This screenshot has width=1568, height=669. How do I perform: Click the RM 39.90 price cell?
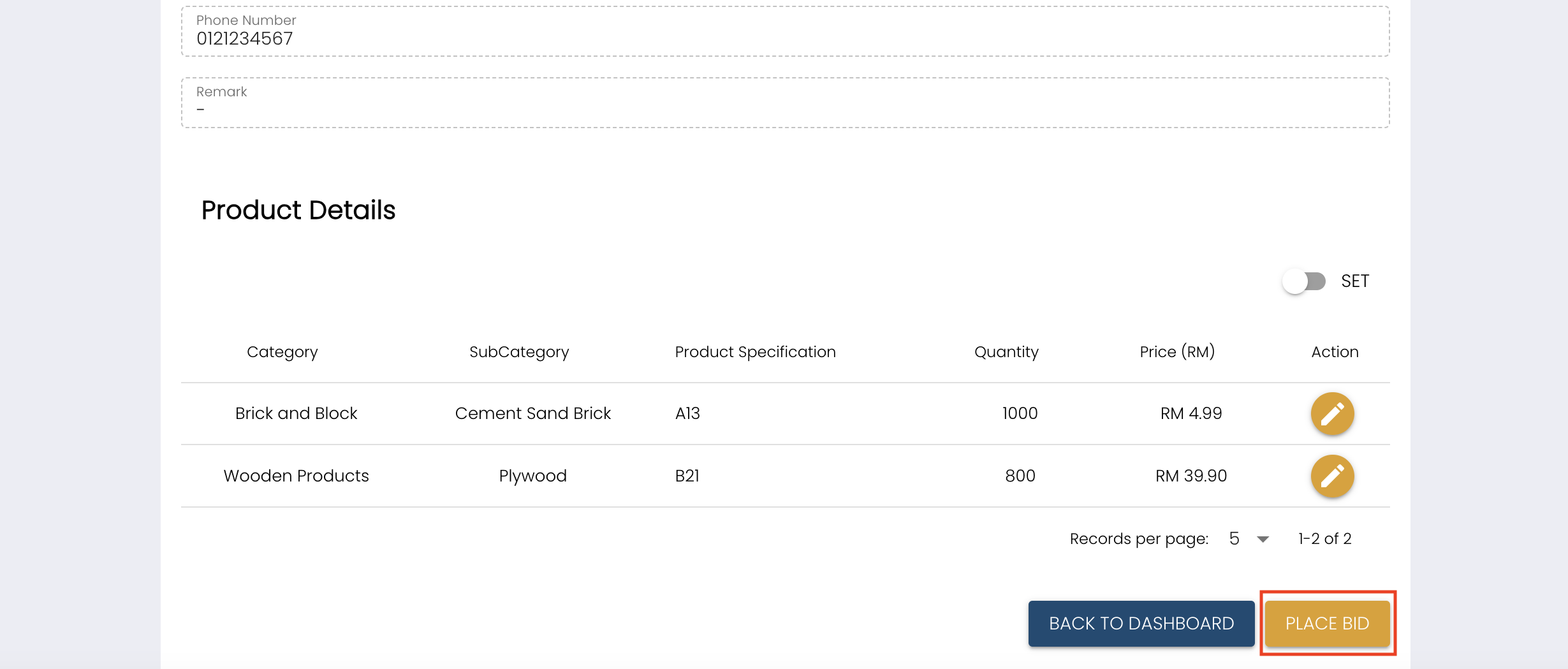click(x=1191, y=476)
